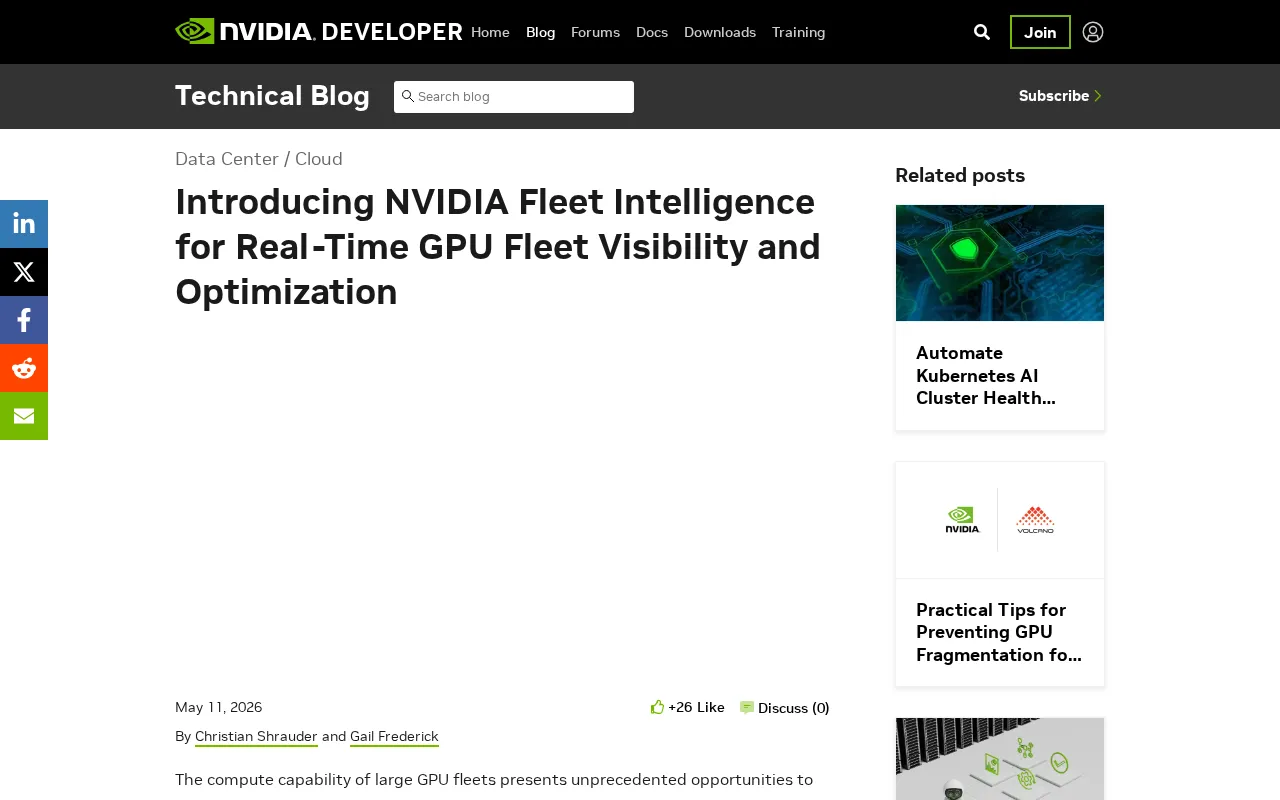Share the article on X
Screen dimensions: 1280x800
[x=24, y=272]
